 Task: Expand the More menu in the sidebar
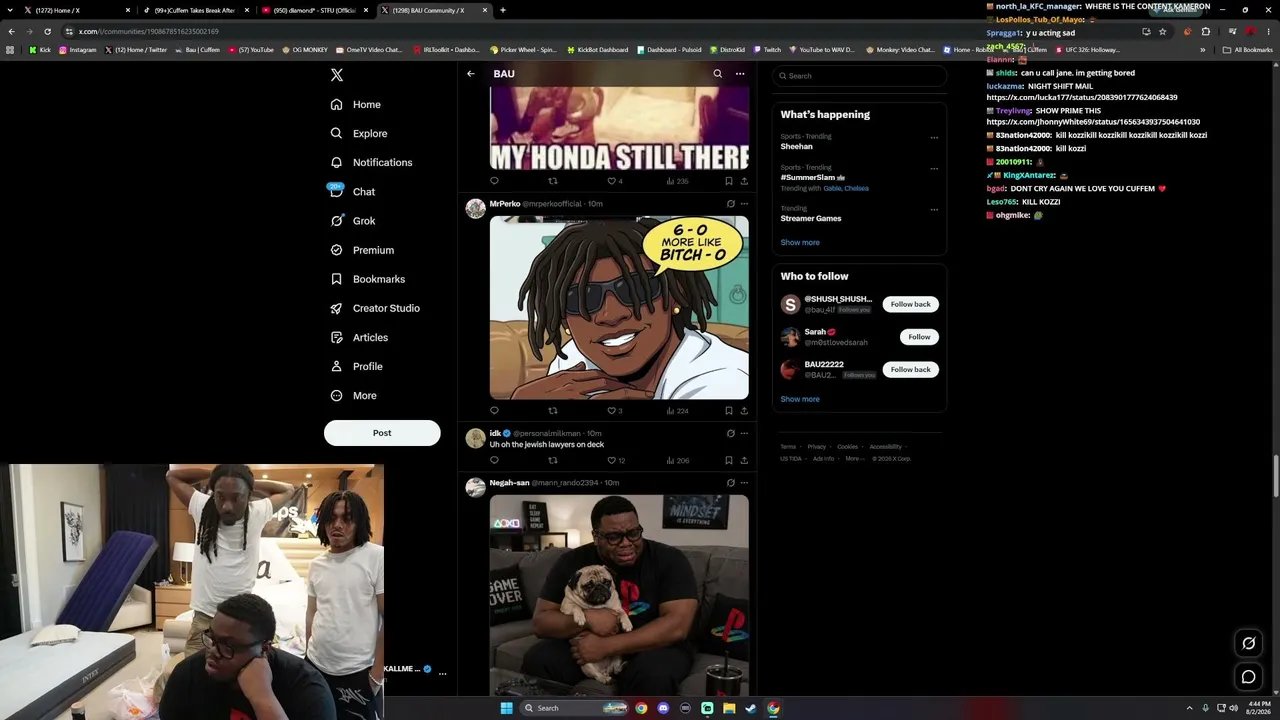(354, 395)
